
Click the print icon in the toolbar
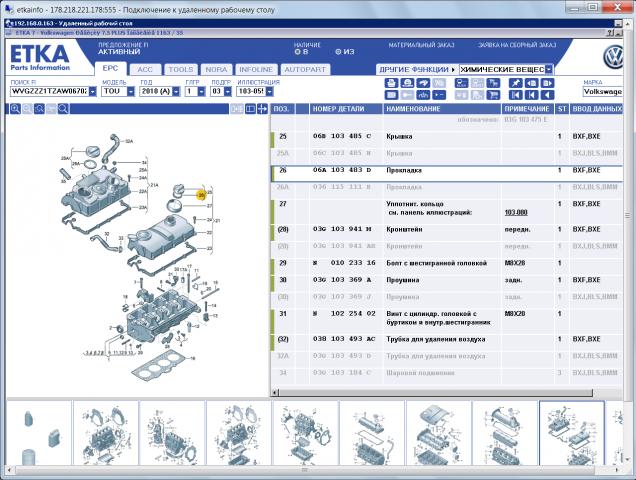point(391,83)
